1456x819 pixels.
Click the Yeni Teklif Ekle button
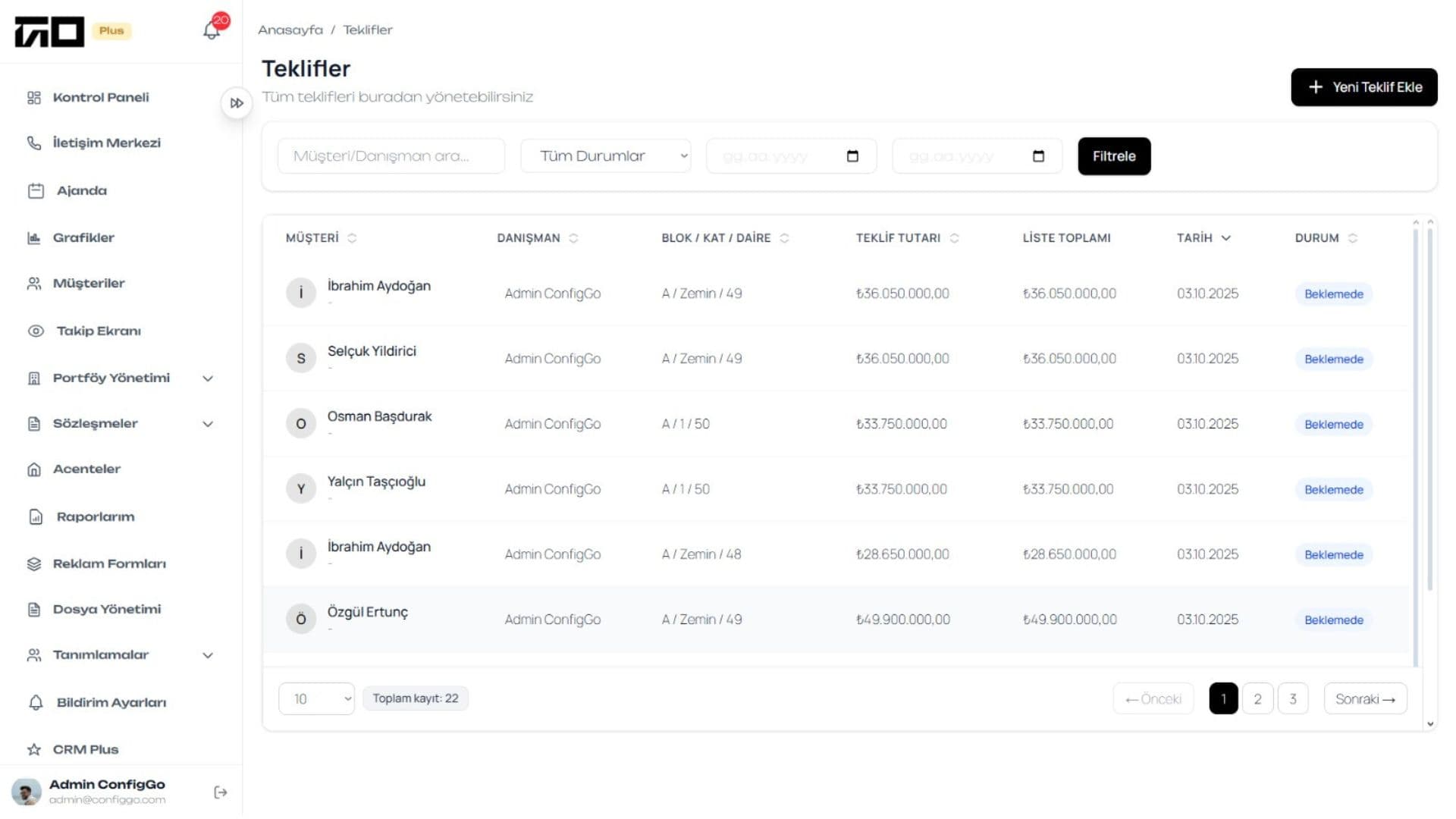pos(1363,87)
